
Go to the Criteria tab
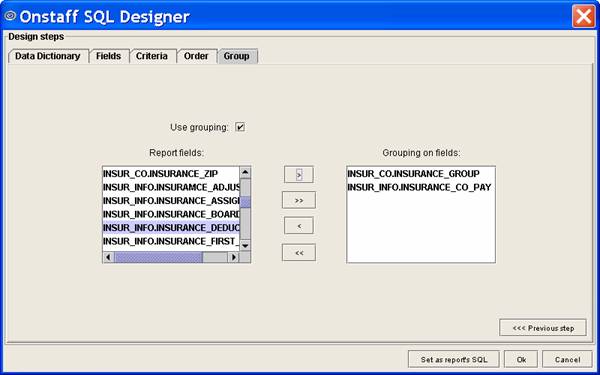pos(152,56)
